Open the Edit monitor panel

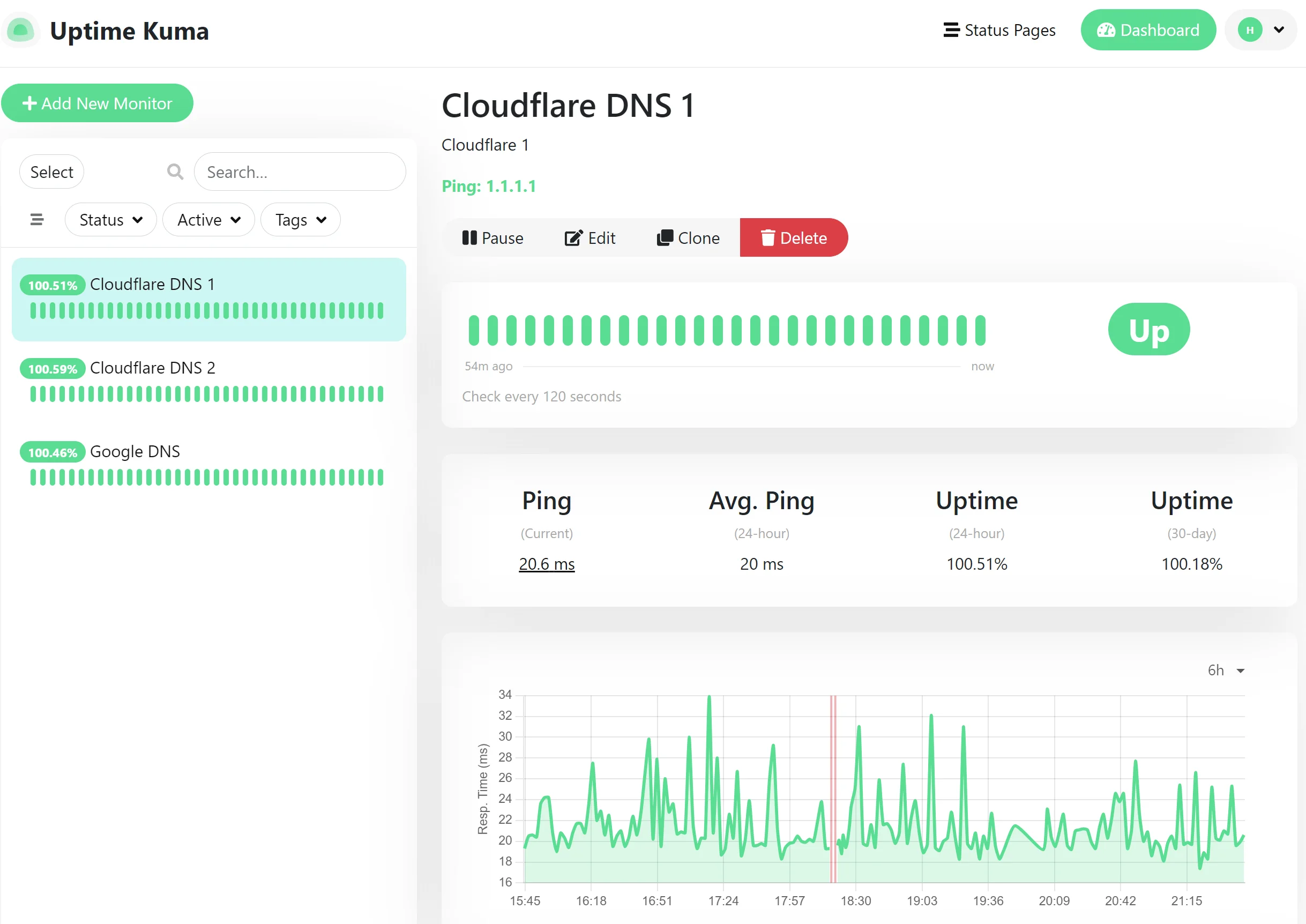pos(590,237)
